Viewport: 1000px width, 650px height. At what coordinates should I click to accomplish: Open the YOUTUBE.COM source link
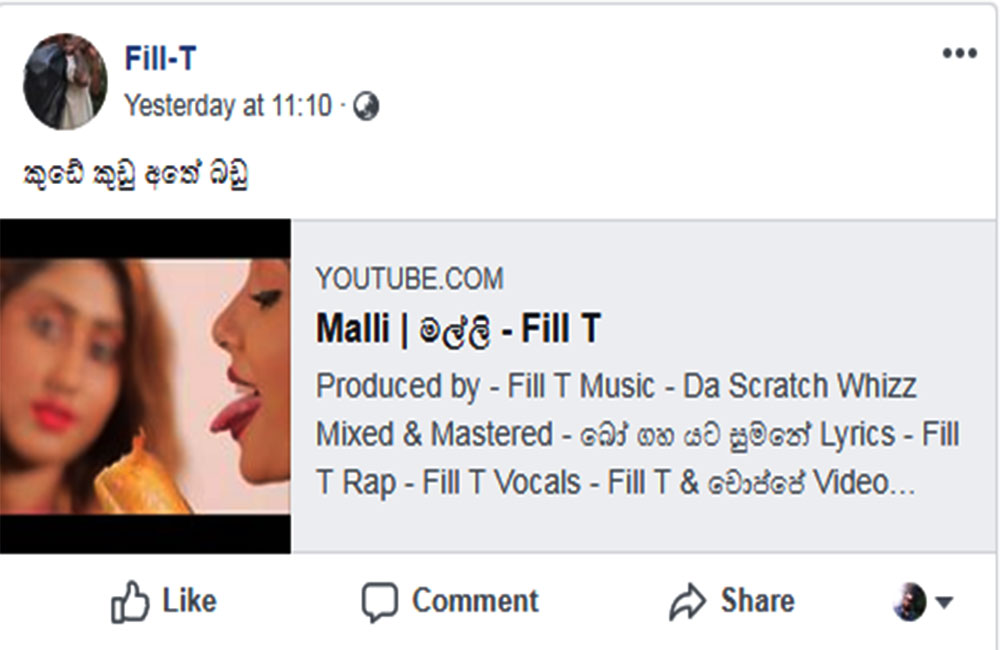coord(410,279)
